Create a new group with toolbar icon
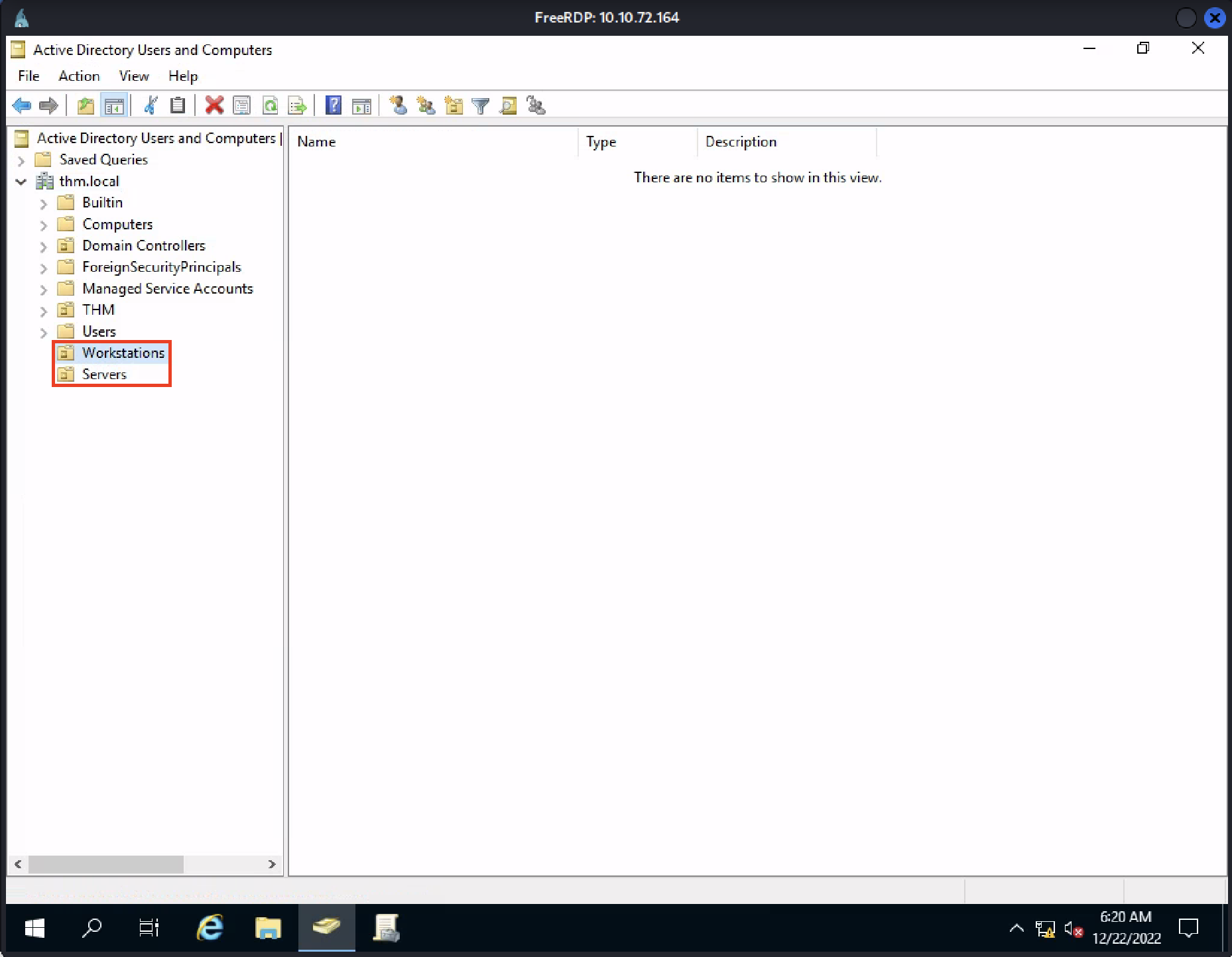 (426, 105)
